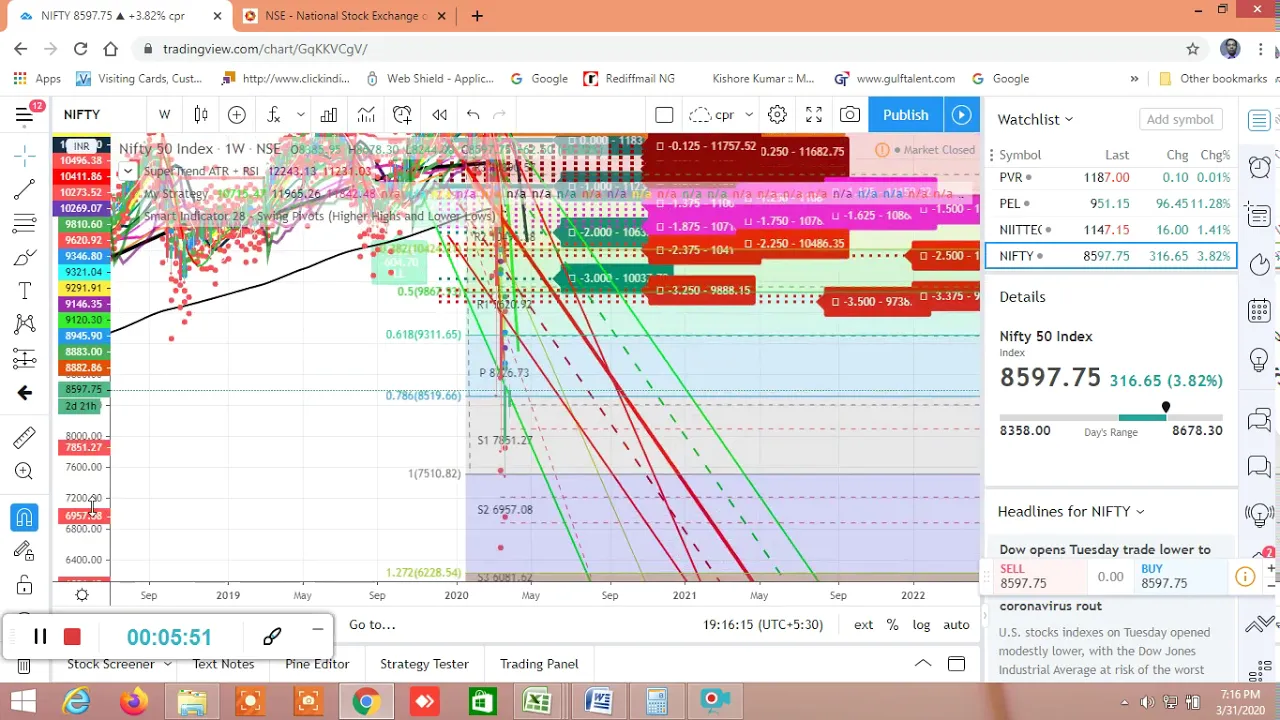Toggle auto scale on the chart

(x=956, y=624)
